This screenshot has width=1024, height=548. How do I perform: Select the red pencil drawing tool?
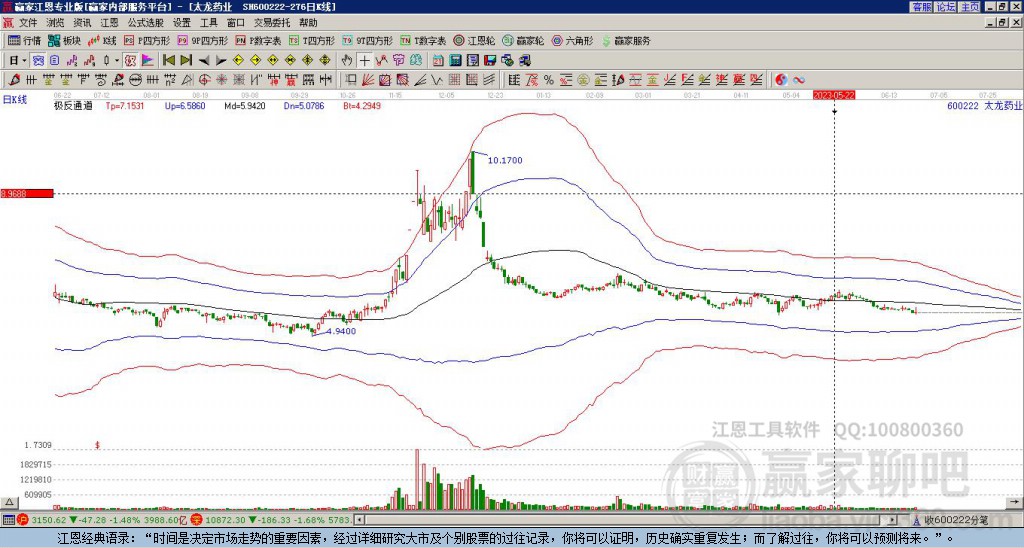coord(14,80)
